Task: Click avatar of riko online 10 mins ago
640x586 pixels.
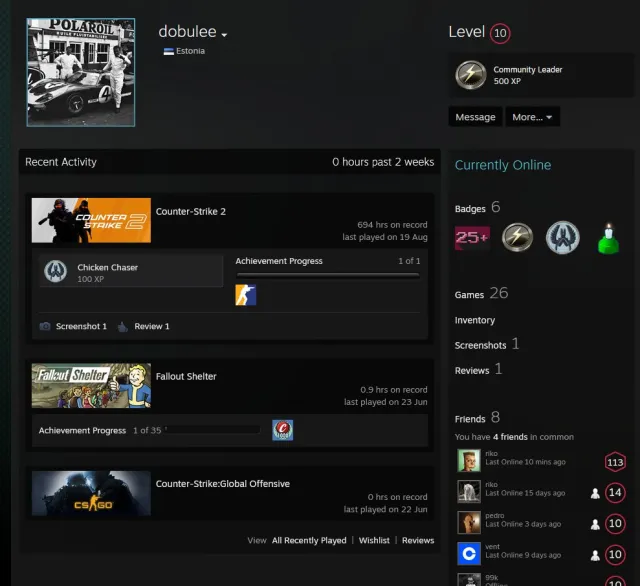Action: click(x=469, y=460)
